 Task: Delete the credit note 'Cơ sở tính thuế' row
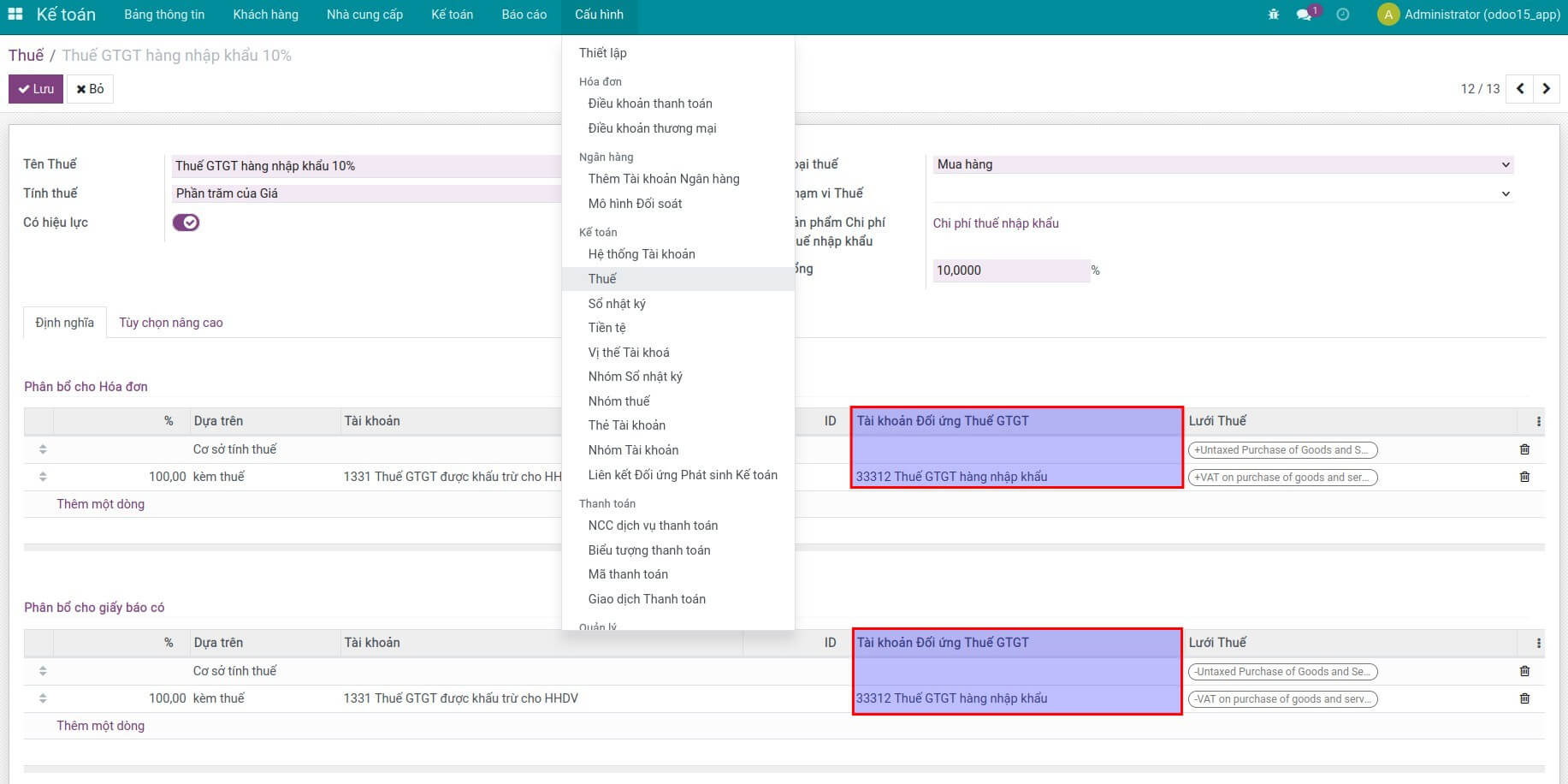pyautogui.click(x=1524, y=671)
